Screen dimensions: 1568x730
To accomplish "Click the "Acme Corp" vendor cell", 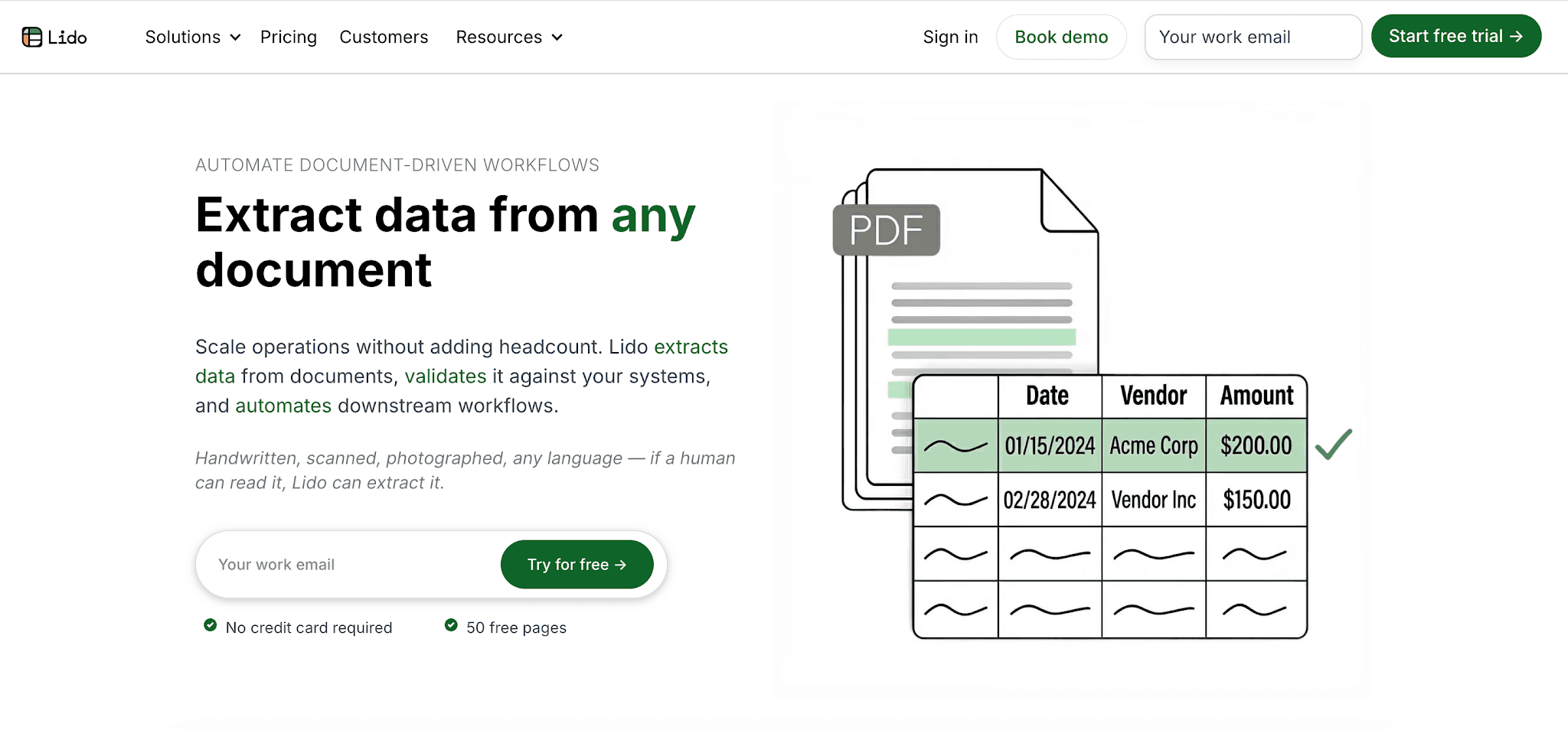I will 1154,445.
